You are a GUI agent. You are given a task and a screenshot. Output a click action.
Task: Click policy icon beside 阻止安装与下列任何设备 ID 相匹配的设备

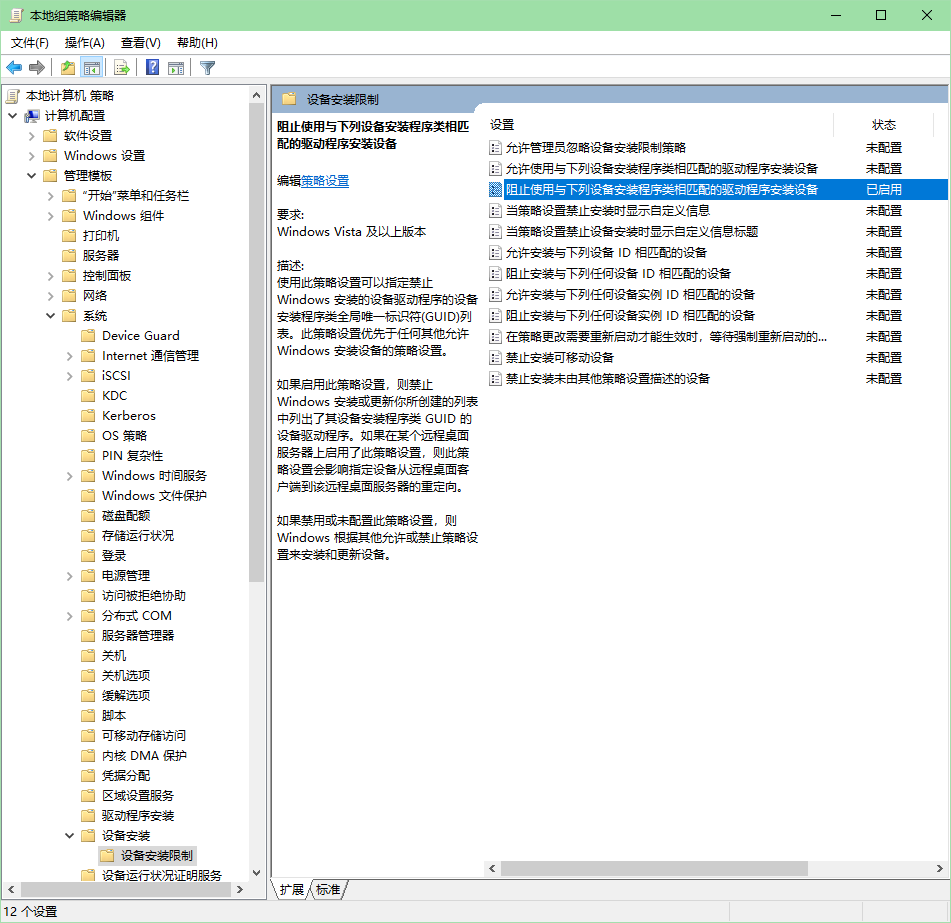(496, 274)
